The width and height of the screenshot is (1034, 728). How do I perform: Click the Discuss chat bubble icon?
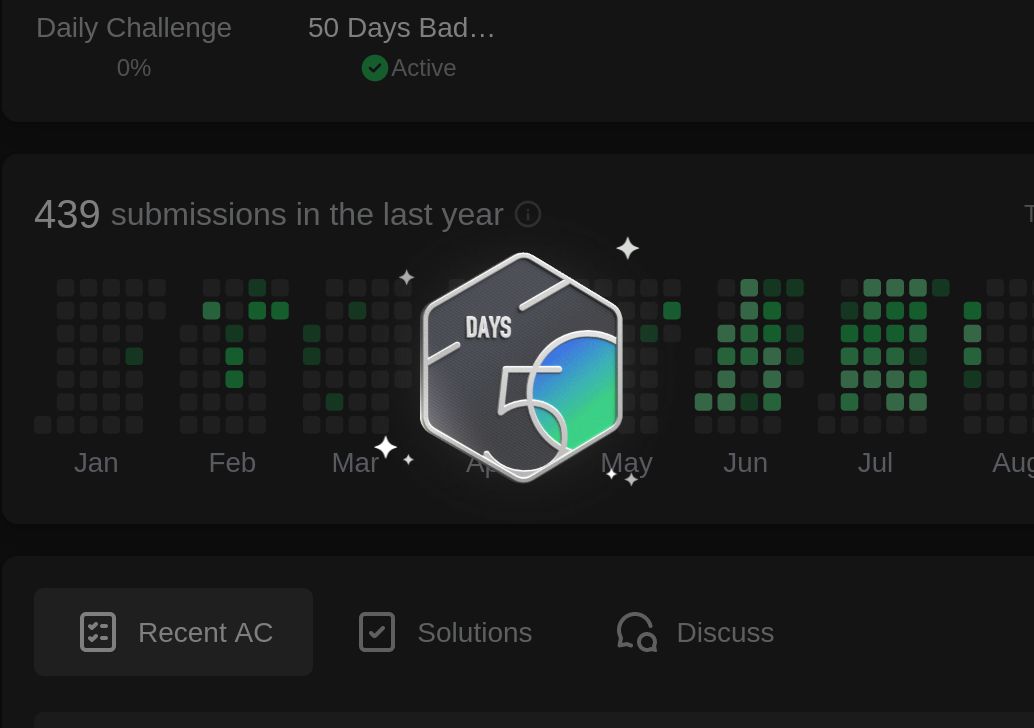tap(636, 632)
